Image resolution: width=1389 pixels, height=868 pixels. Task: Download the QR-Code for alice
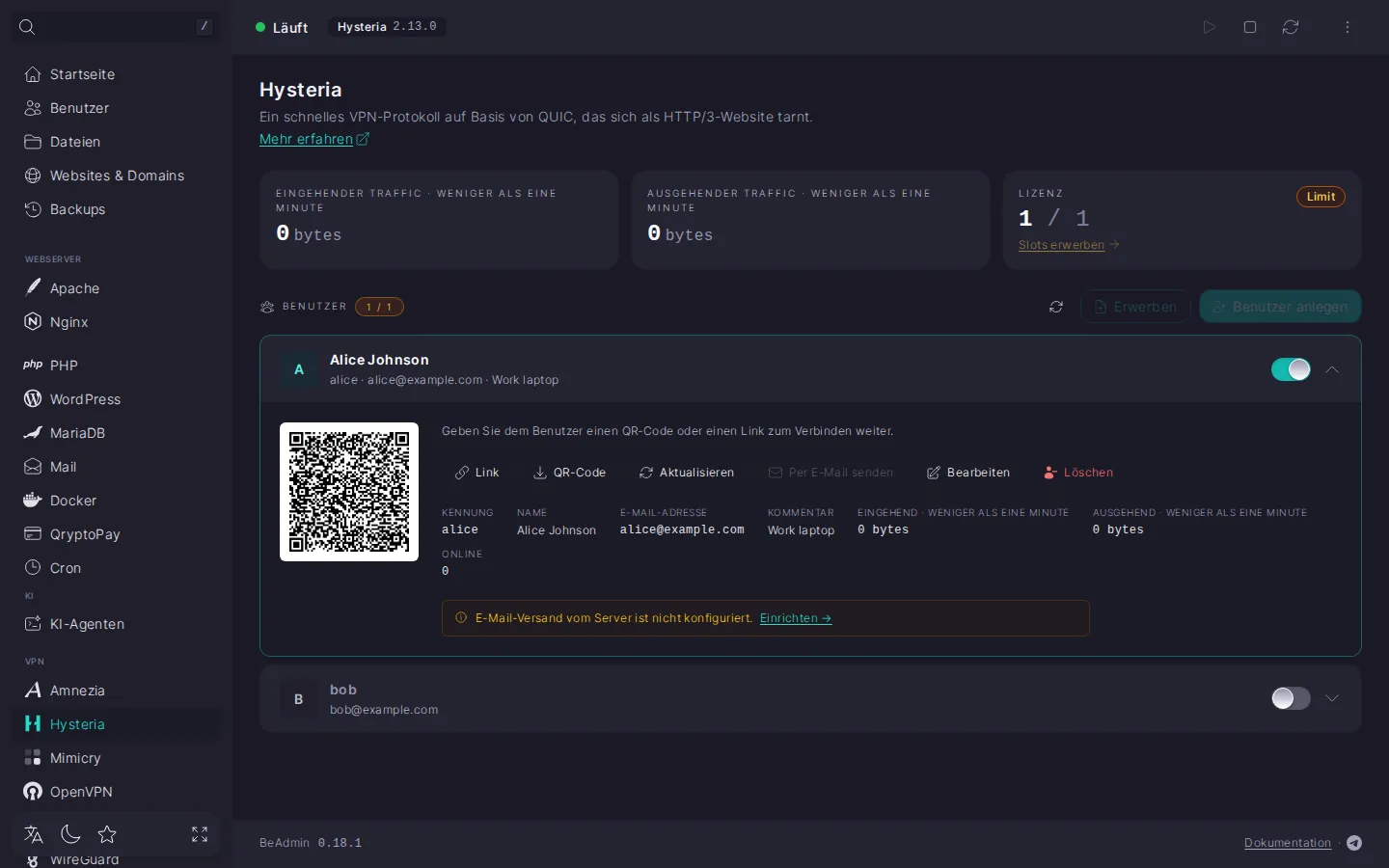[569, 473]
